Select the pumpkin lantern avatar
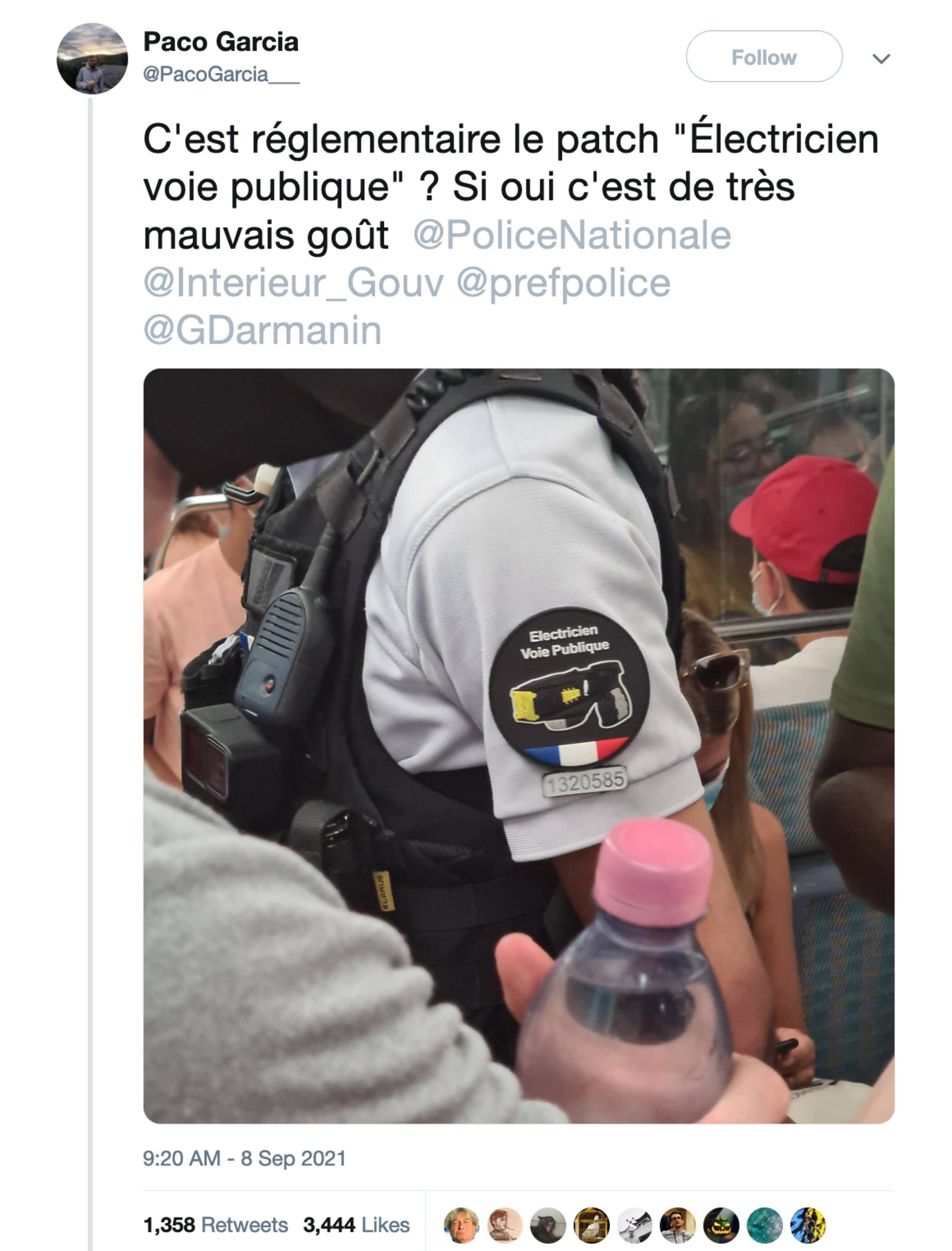This screenshot has height=1251, width=952. tap(721, 1225)
